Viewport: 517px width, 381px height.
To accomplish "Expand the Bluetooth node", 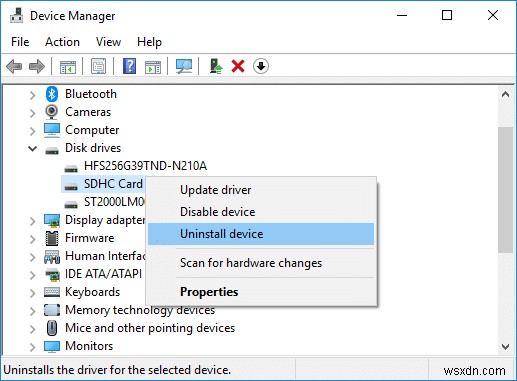I will pos(32,95).
